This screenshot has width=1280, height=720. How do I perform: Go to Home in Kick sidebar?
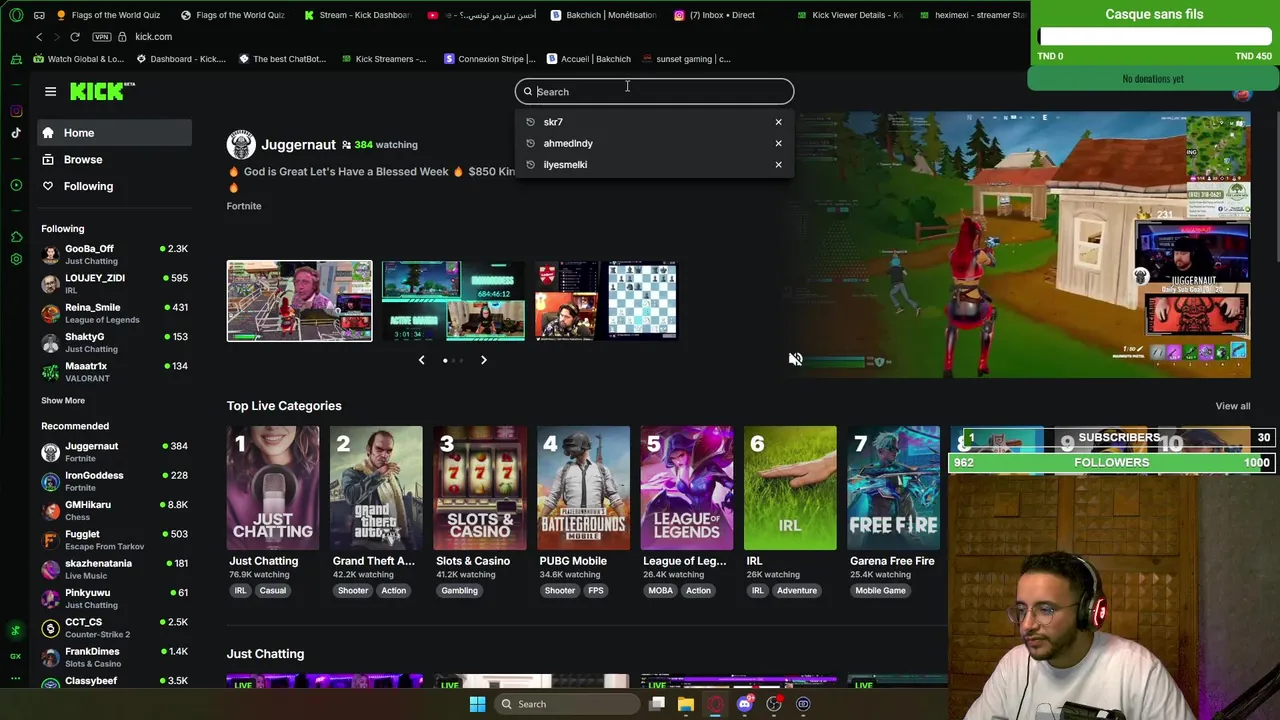click(x=114, y=133)
